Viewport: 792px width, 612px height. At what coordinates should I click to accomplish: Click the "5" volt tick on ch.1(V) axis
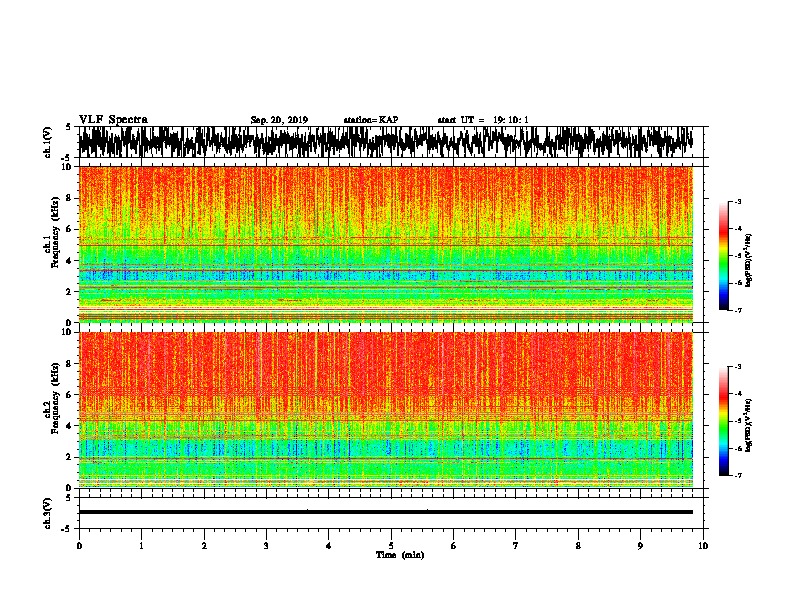click(x=69, y=127)
